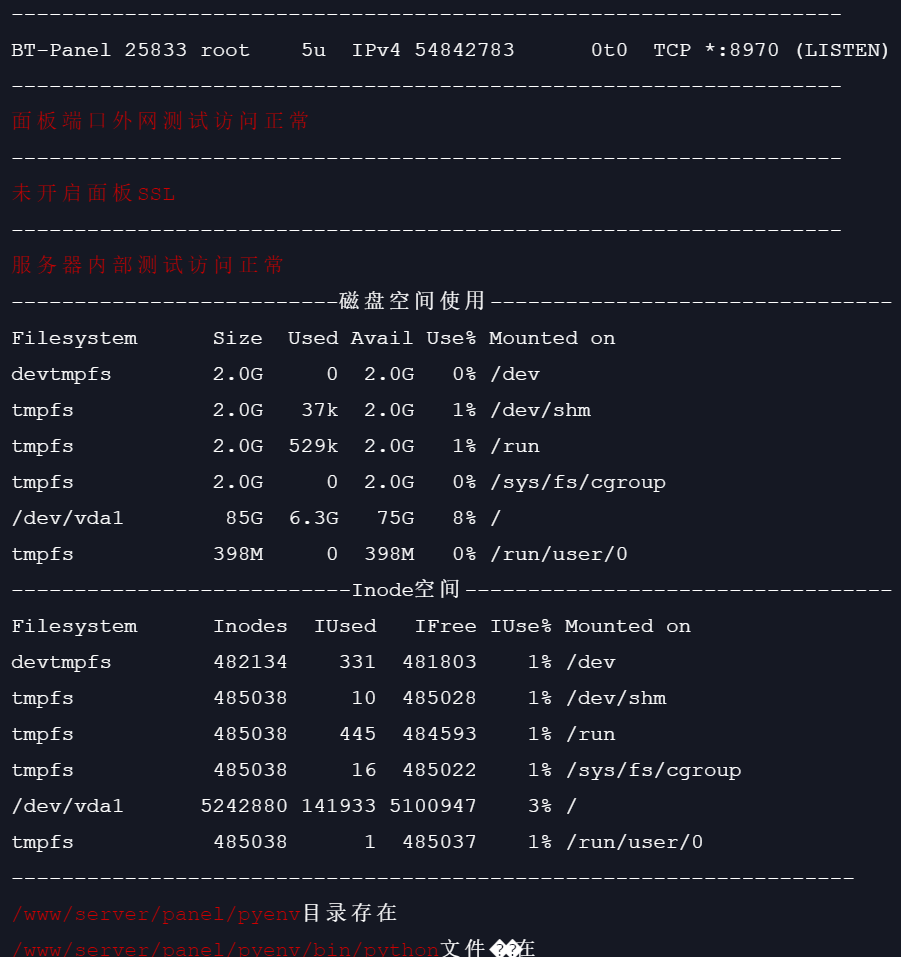Click the IFree column header
The image size is (901, 957).
point(446,626)
